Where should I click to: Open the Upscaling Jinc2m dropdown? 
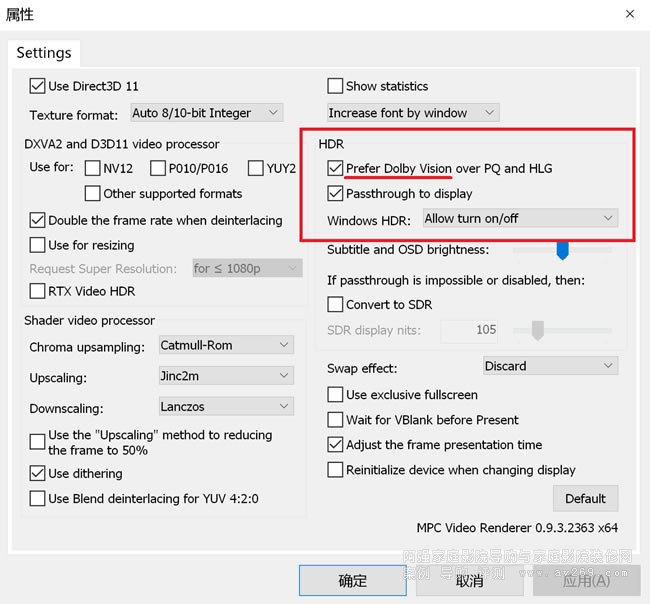coord(225,378)
